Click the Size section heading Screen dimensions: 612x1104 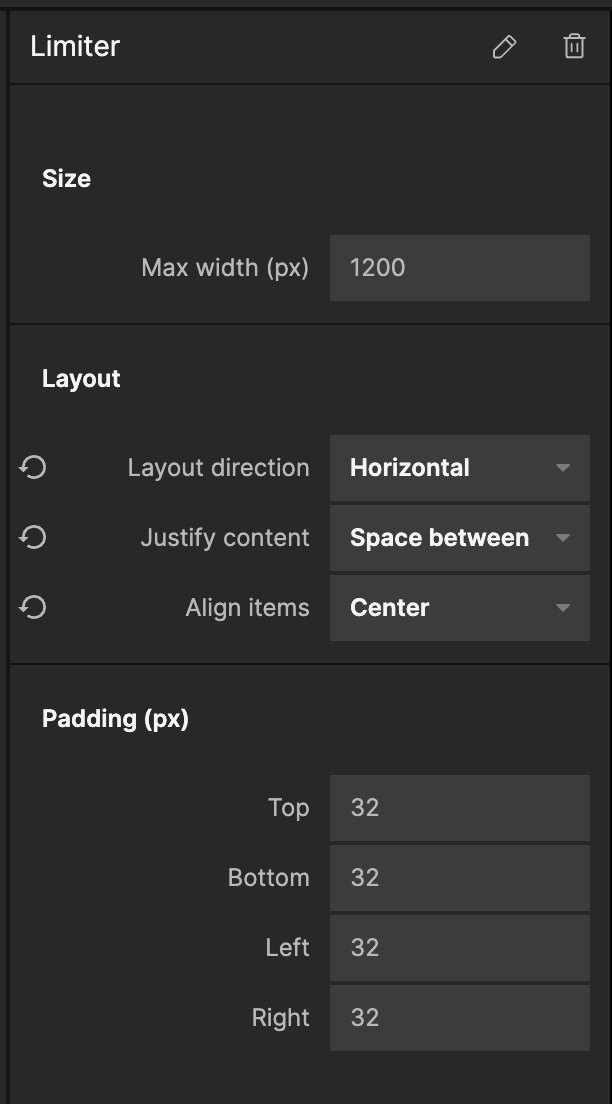pyautogui.click(x=67, y=179)
